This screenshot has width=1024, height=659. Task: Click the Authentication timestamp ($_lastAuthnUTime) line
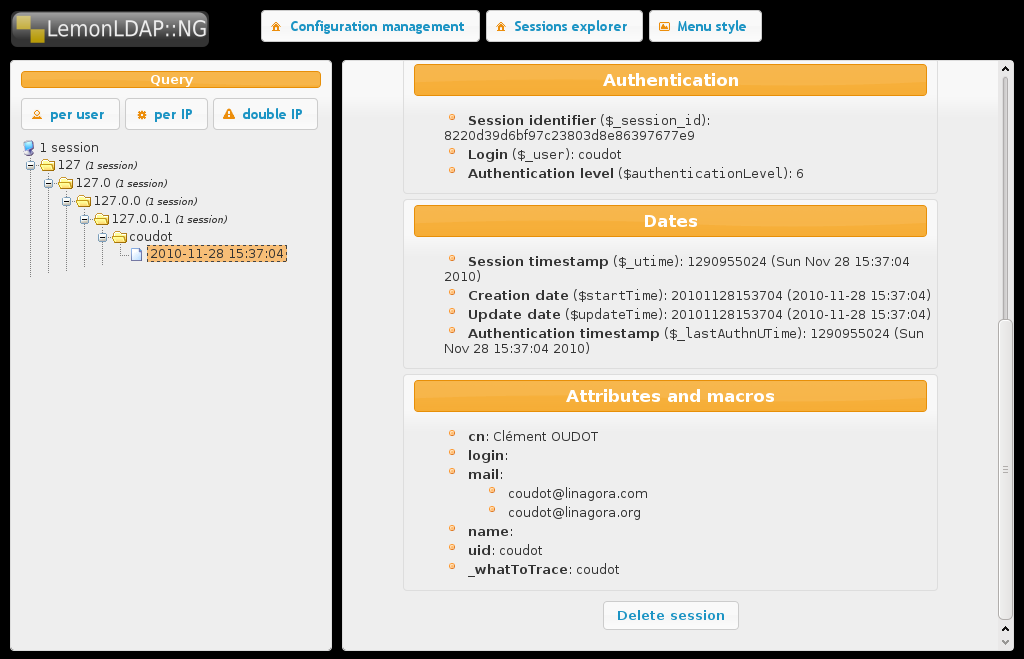[684, 341]
